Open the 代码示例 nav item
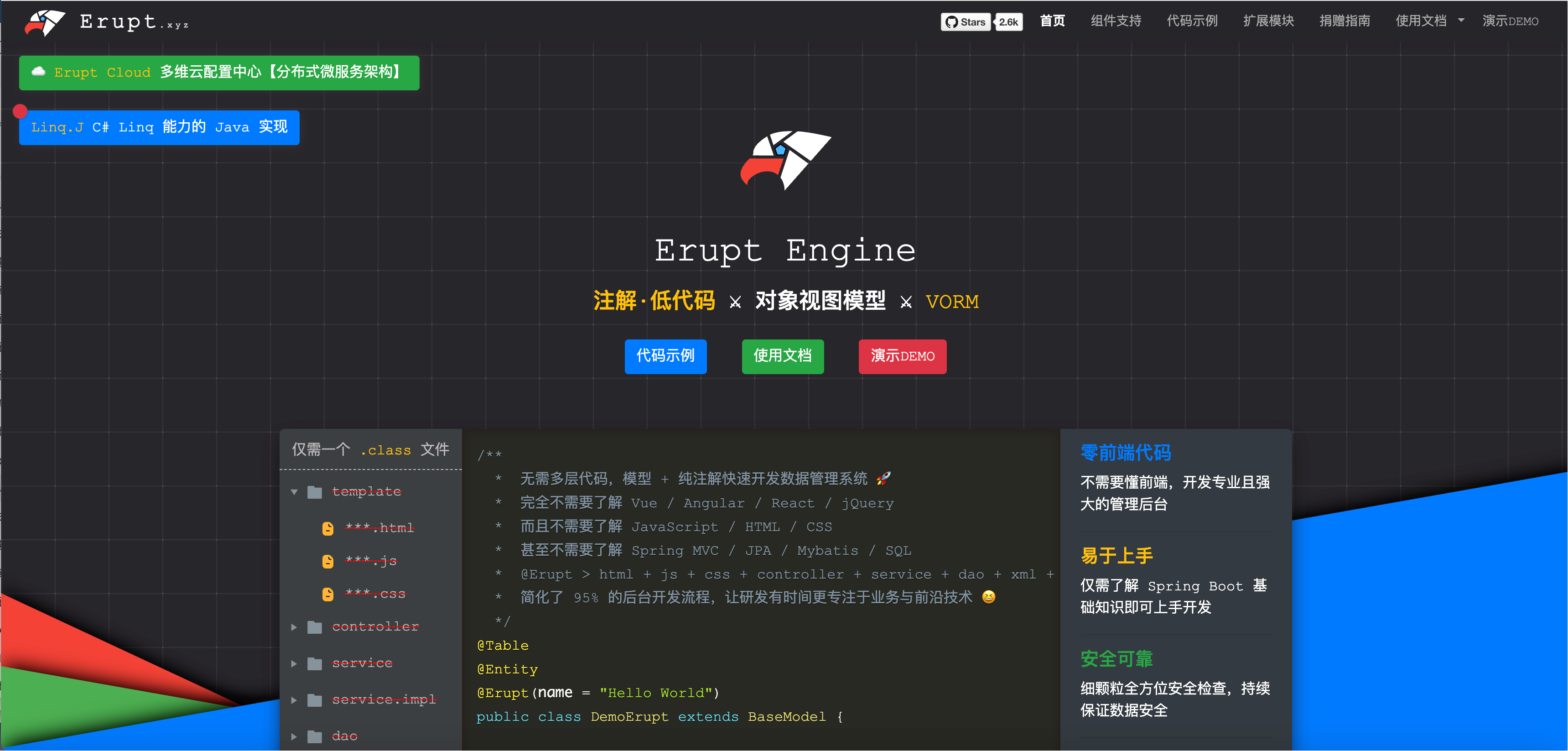 [1192, 21]
